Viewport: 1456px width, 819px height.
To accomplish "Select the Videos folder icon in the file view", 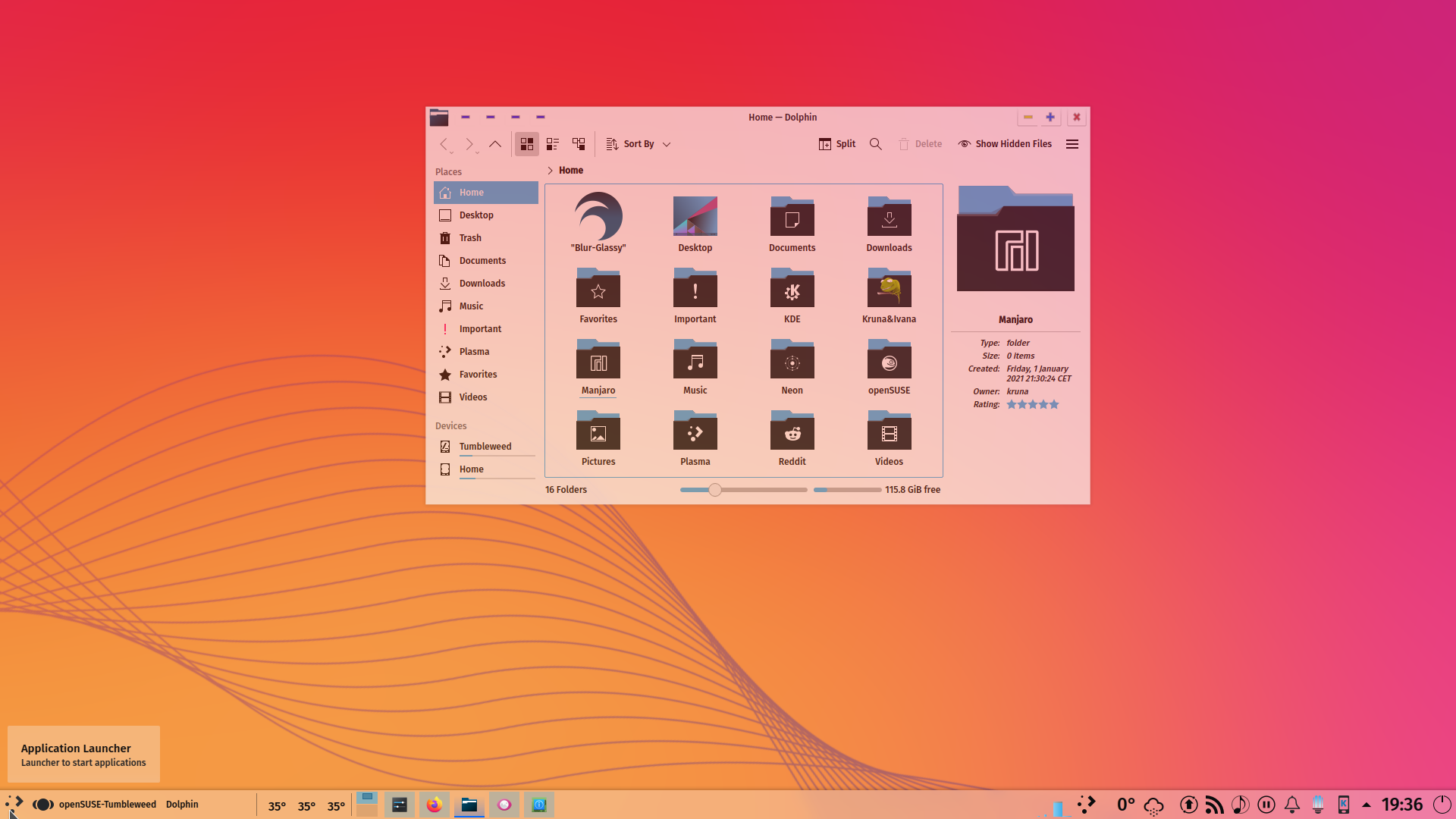I will click(890, 431).
